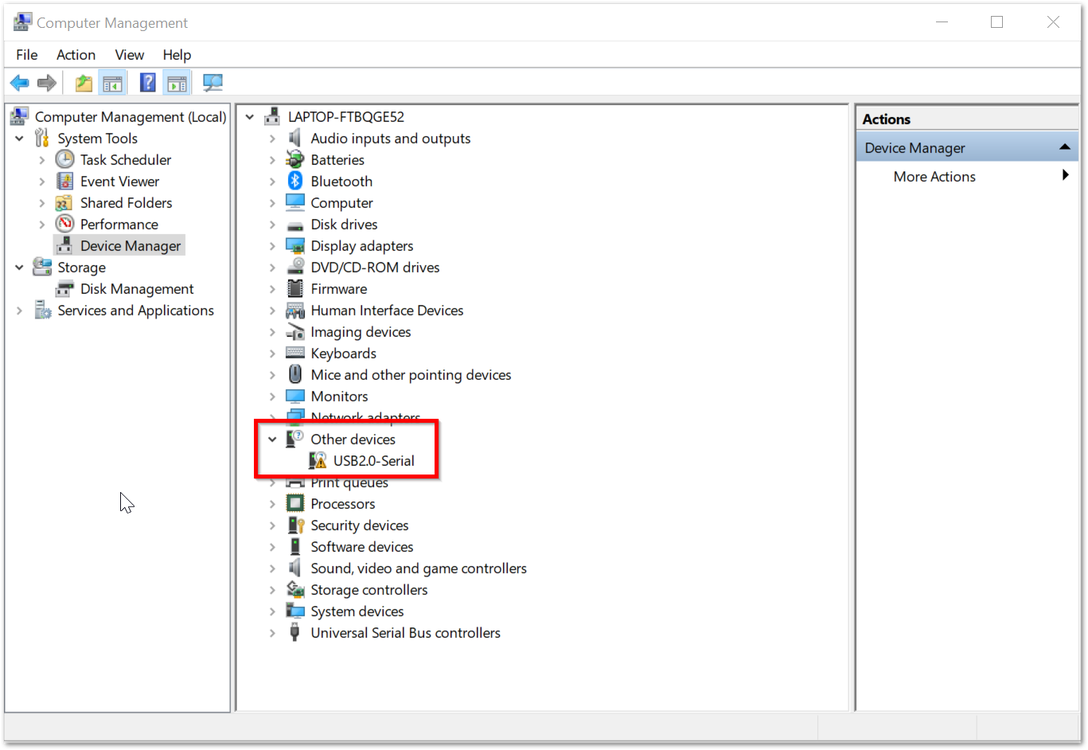Screen dimensions: 1088x750
Task: Click the Batteries category icon
Action: (x=295, y=160)
